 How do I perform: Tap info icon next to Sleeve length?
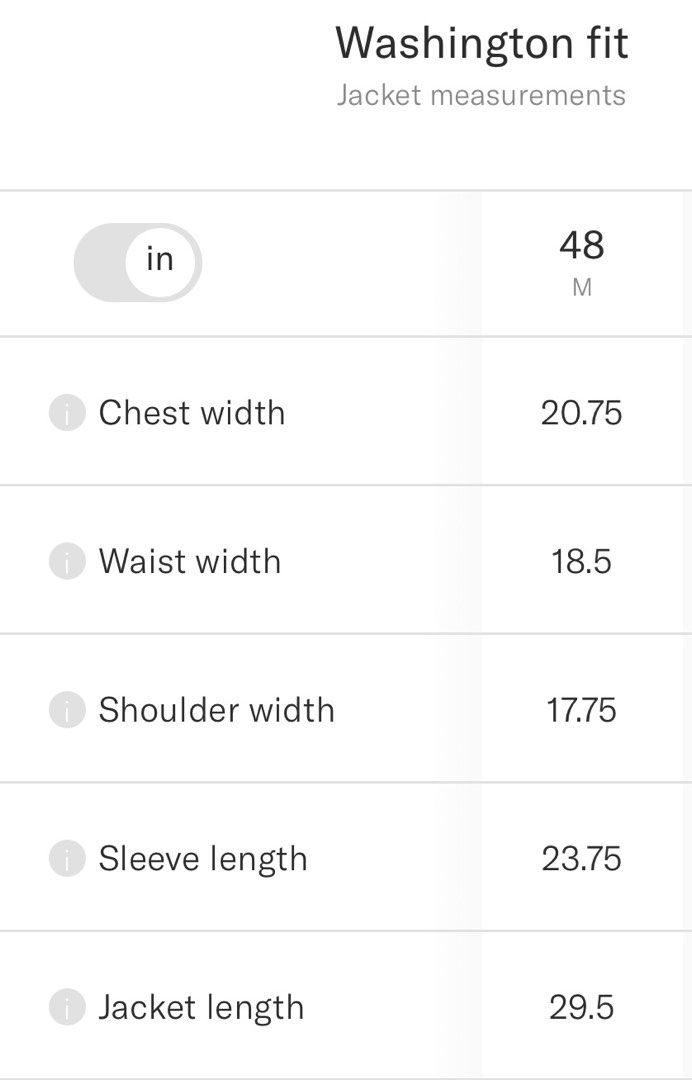click(67, 859)
